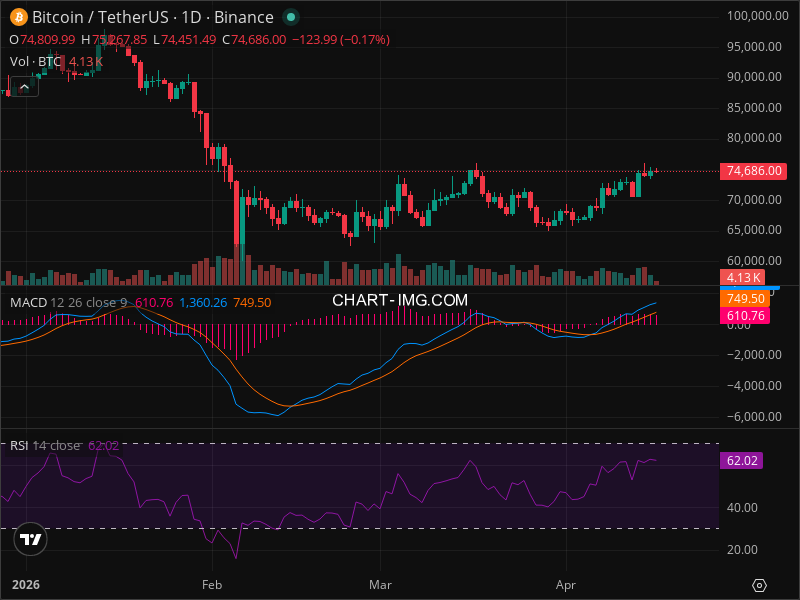Open chart settings hexagon icon at bottom right
The image size is (800, 600).
click(x=759, y=585)
